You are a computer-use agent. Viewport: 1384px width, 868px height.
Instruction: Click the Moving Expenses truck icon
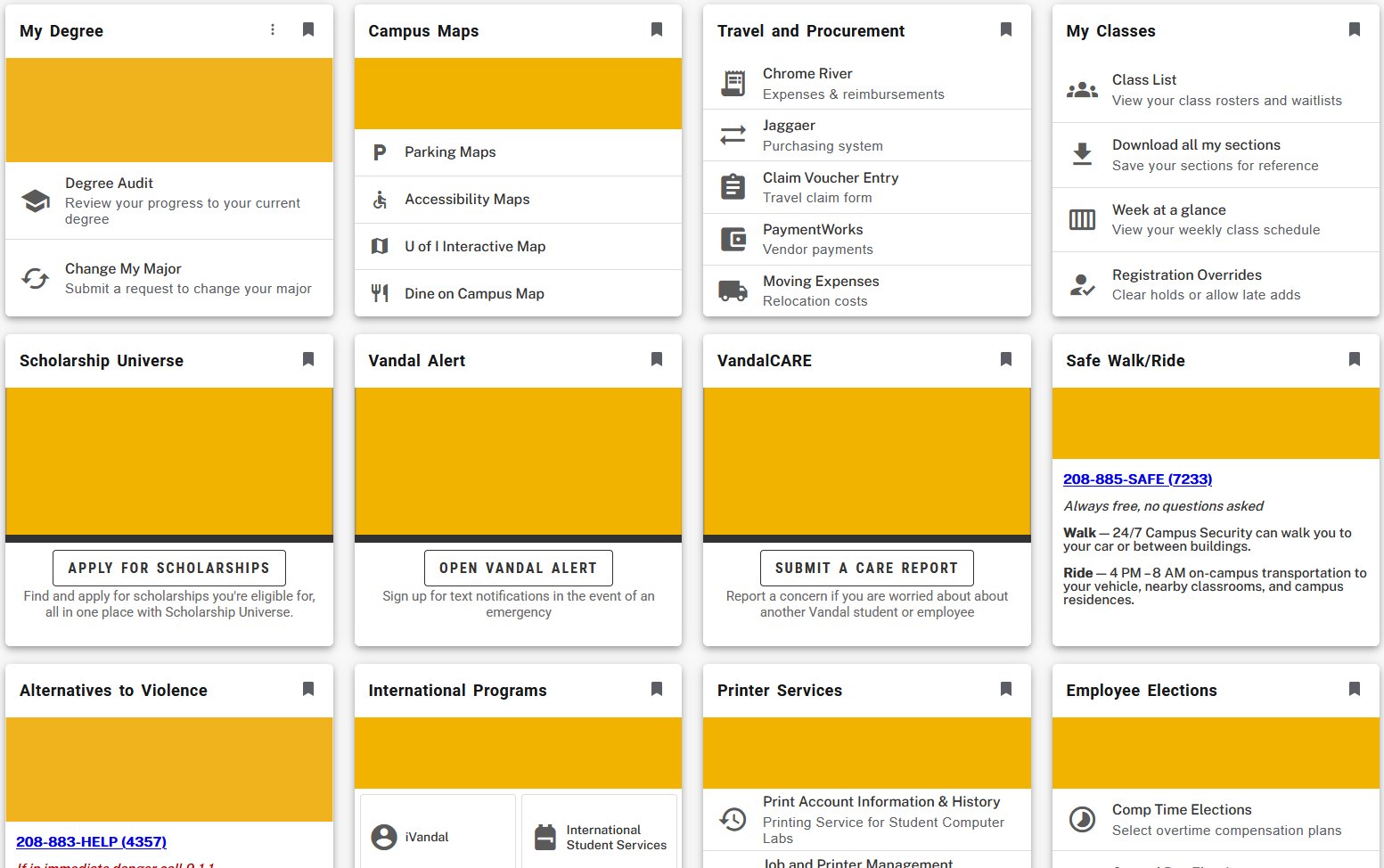pos(733,291)
